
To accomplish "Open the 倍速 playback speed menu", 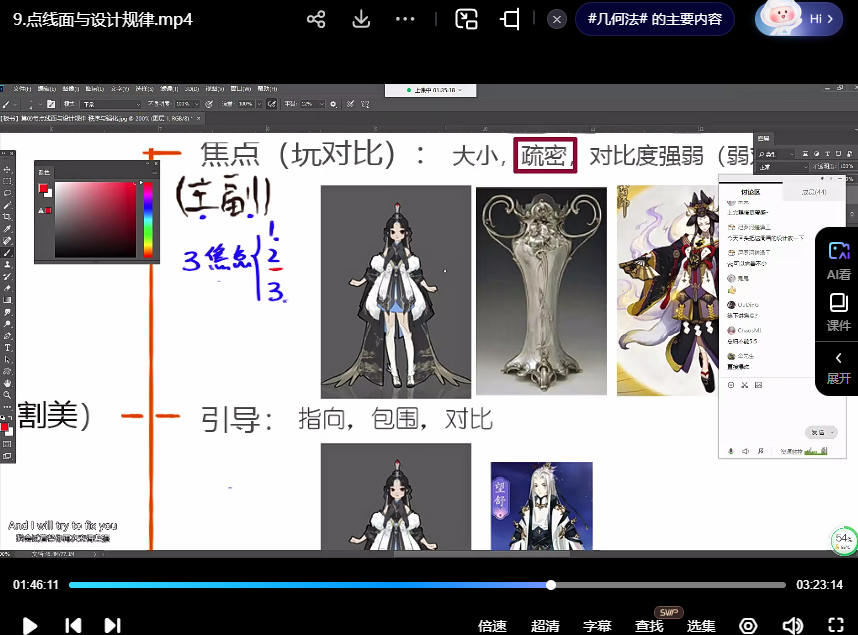I will click(492, 626).
